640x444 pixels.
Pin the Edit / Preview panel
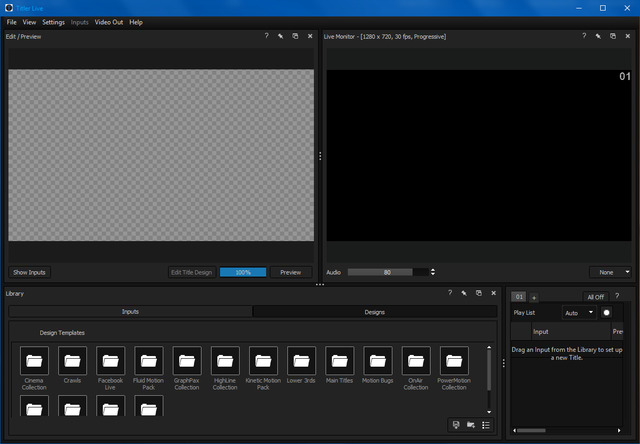click(281, 36)
